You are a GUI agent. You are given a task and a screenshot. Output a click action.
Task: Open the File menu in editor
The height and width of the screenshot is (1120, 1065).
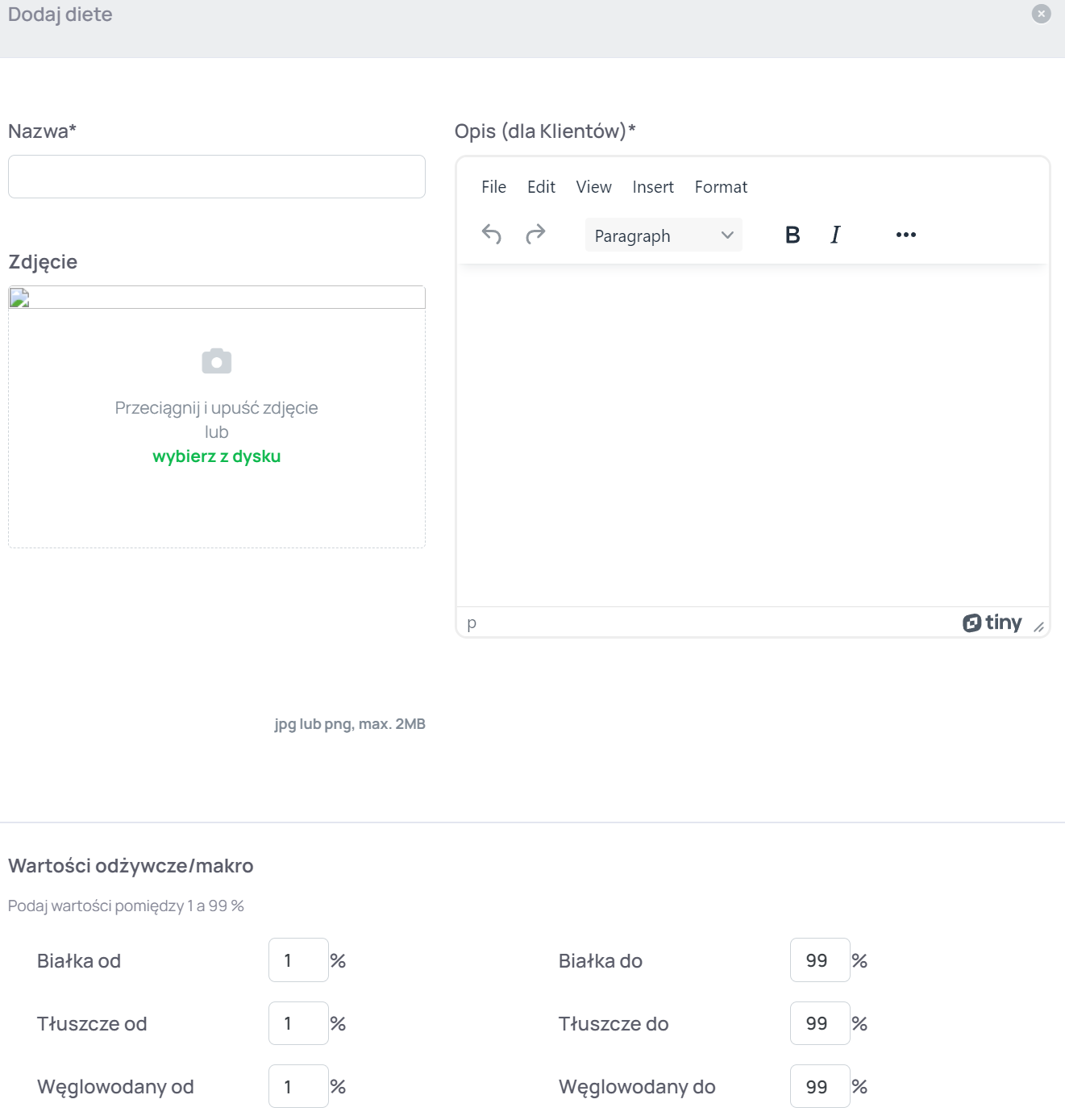coord(493,187)
